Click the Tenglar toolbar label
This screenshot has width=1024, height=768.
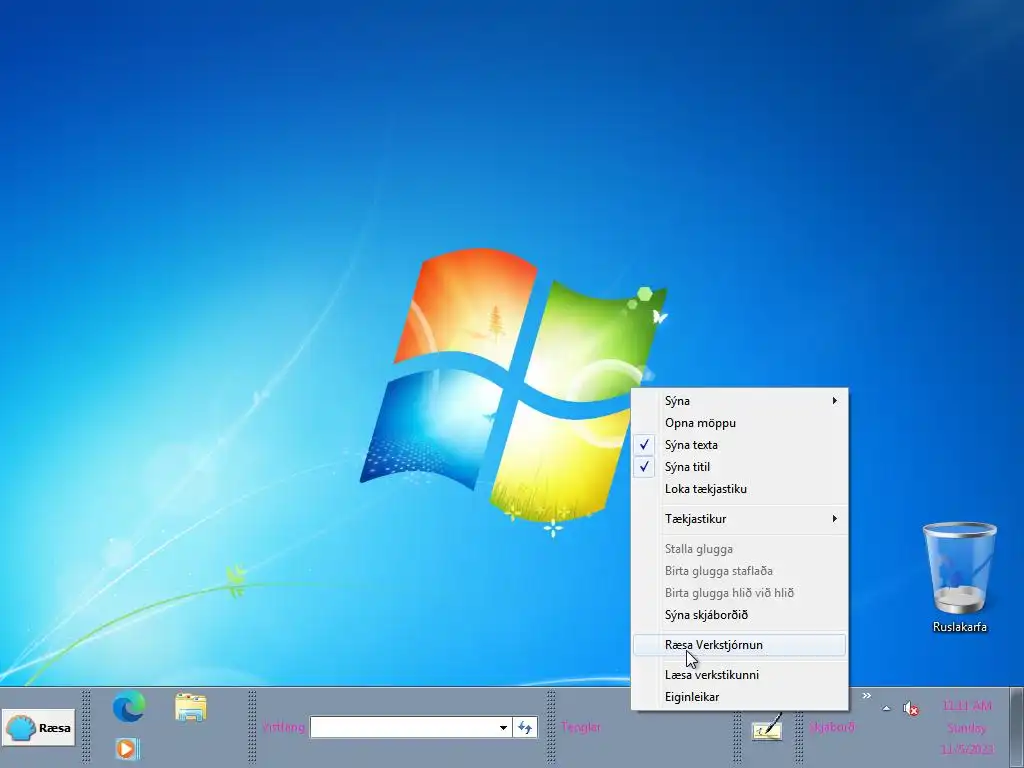pyautogui.click(x=581, y=727)
